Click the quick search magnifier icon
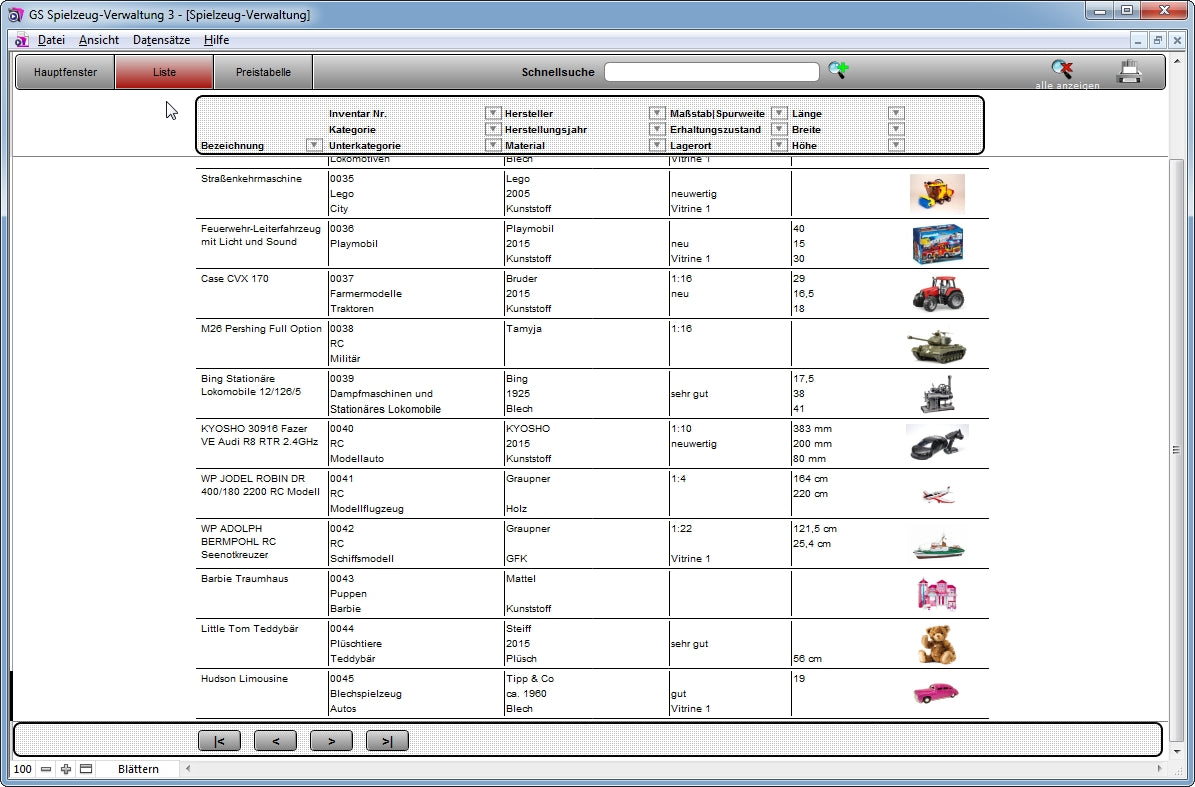Viewport: 1195px width, 787px height. (x=838, y=71)
